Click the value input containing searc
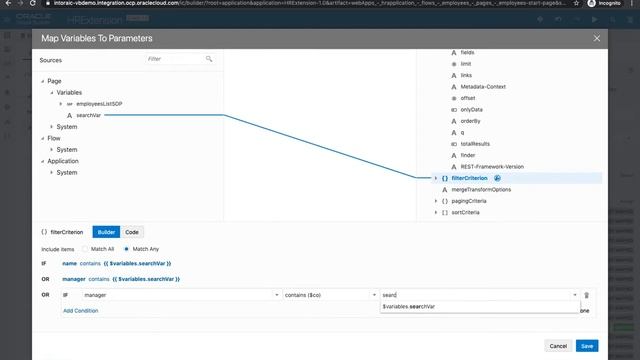The image size is (640, 360). (476, 295)
